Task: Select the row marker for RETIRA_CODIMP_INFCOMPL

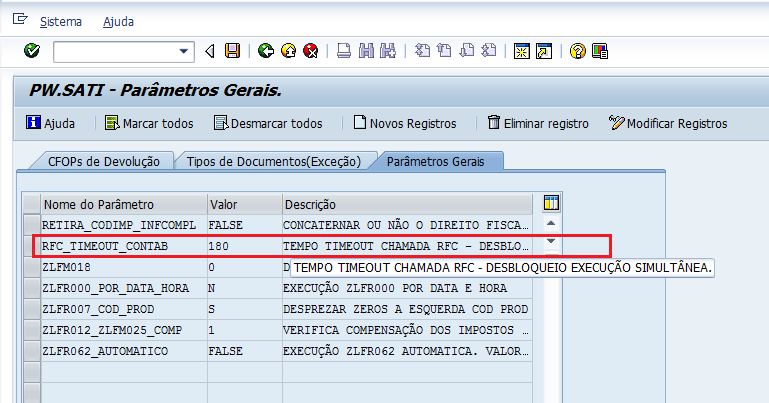Action: [31, 225]
